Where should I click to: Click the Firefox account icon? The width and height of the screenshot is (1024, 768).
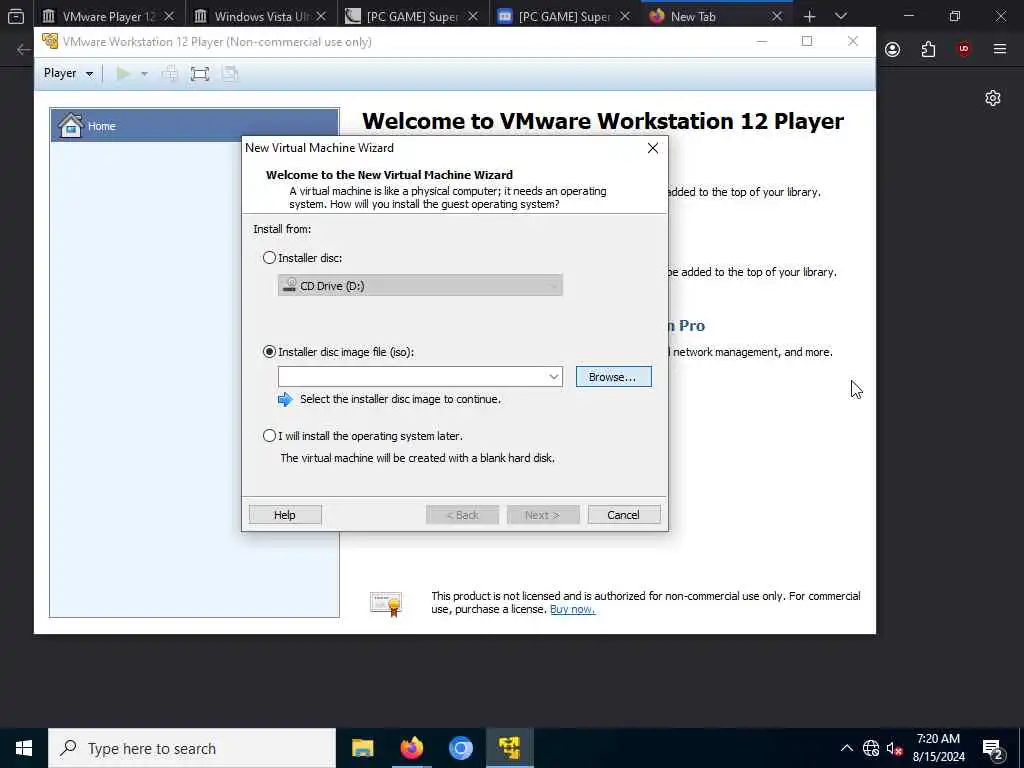[x=893, y=49]
